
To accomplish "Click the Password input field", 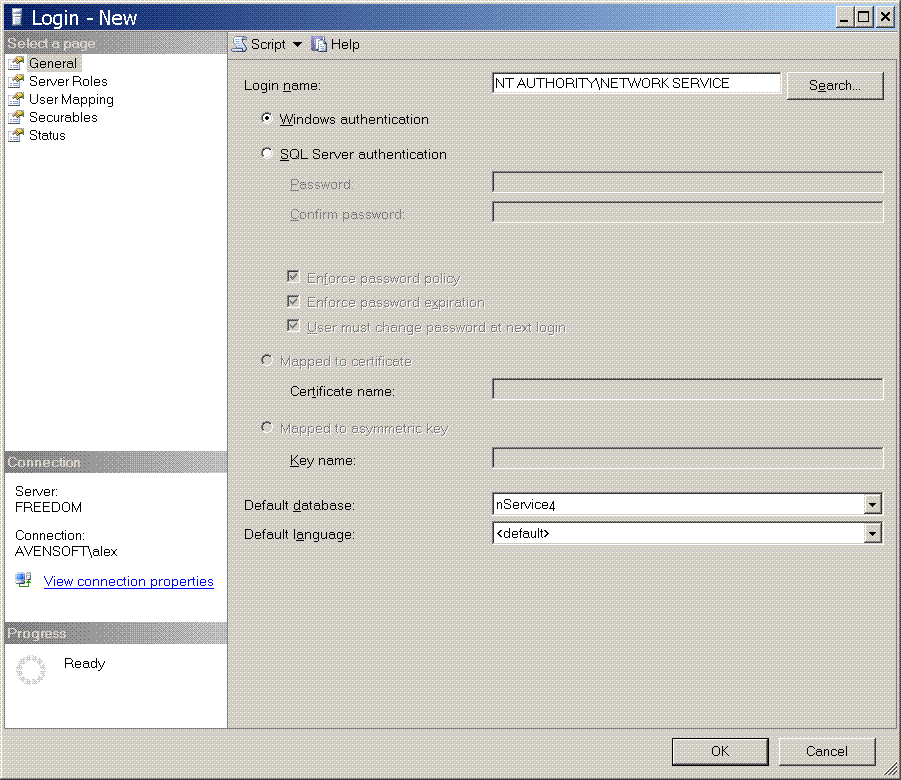I will pyautogui.click(x=688, y=182).
